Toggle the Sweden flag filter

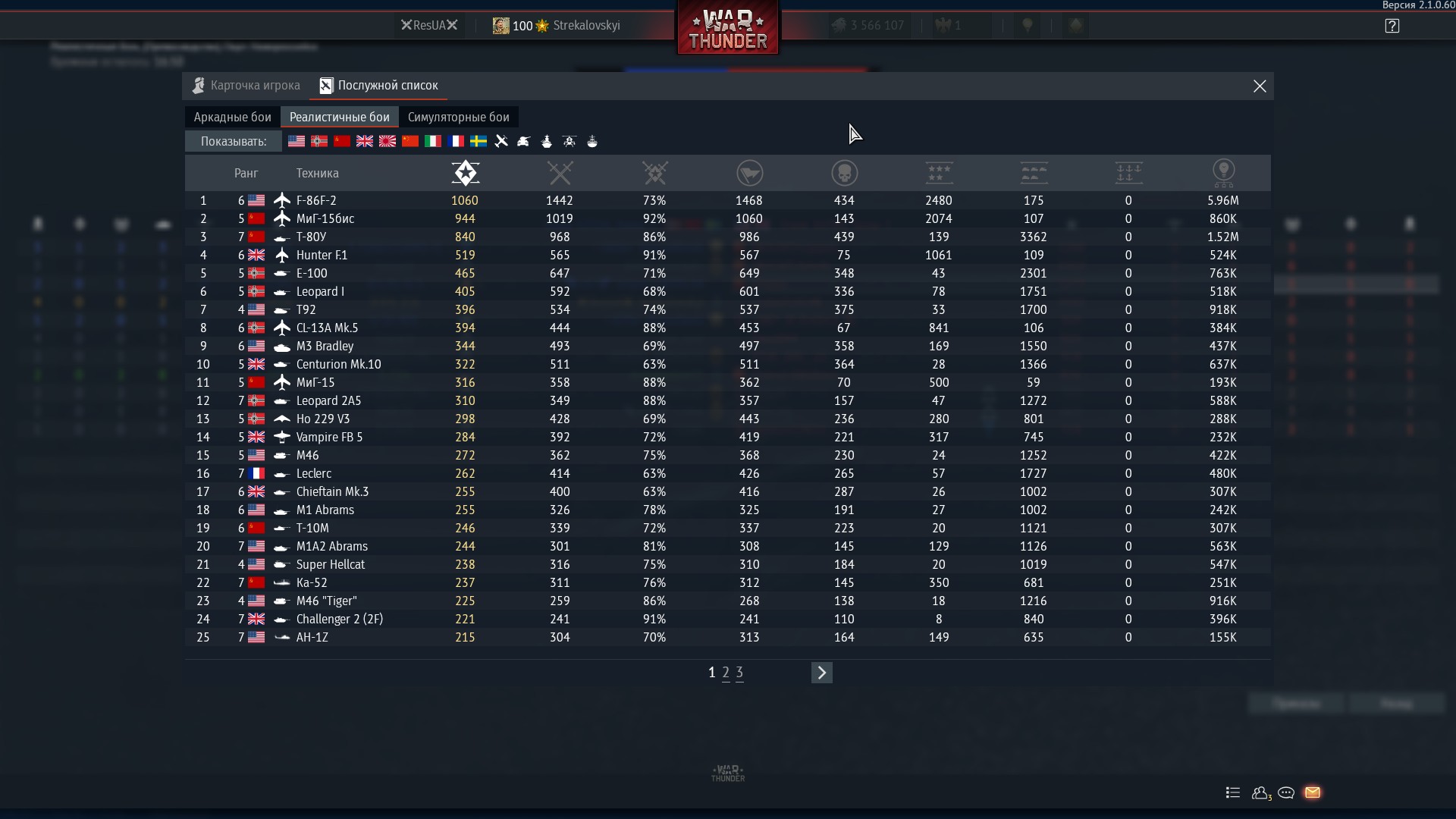click(479, 141)
